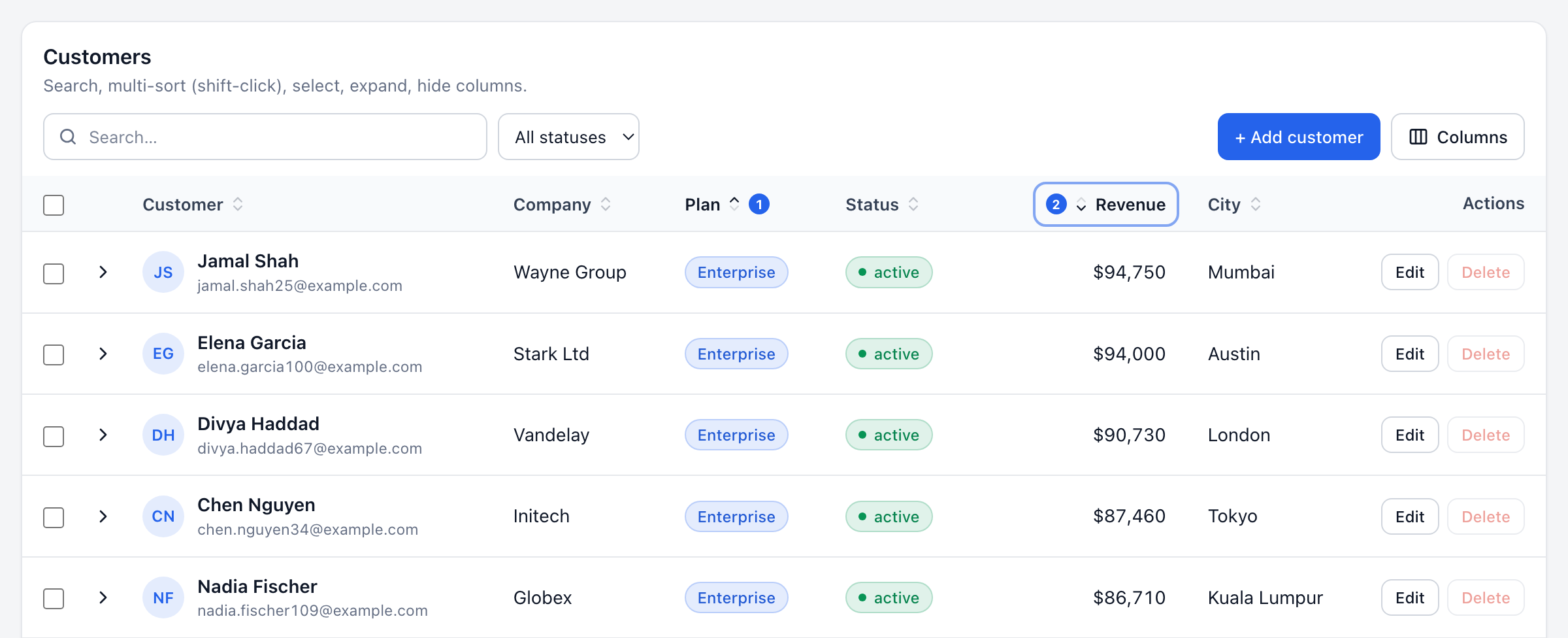Click the Enterprise plan badge for Jamal Shah

coord(736,272)
